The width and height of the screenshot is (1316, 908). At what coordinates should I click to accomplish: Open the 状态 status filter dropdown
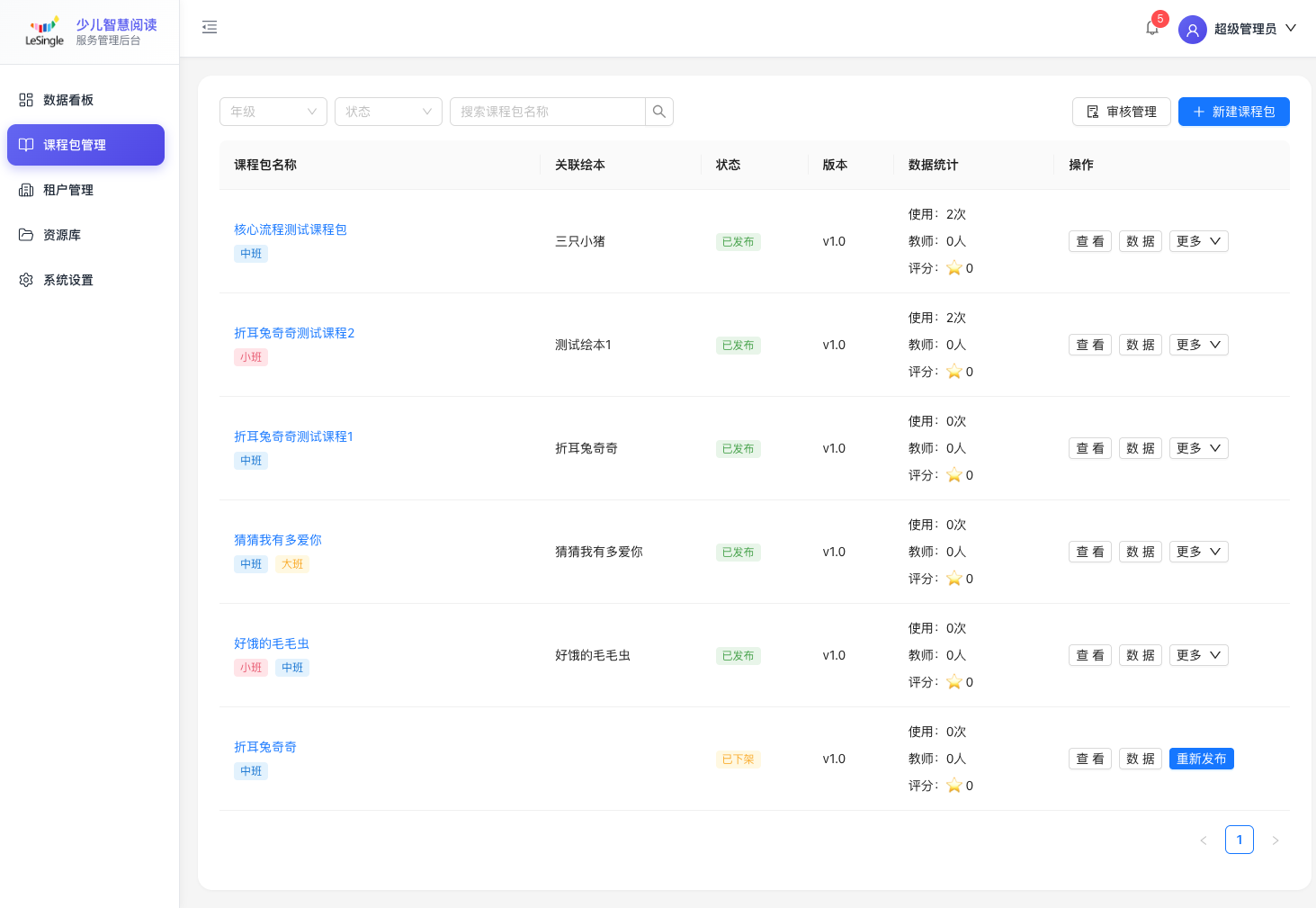pyautogui.click(x=389, y=112)
